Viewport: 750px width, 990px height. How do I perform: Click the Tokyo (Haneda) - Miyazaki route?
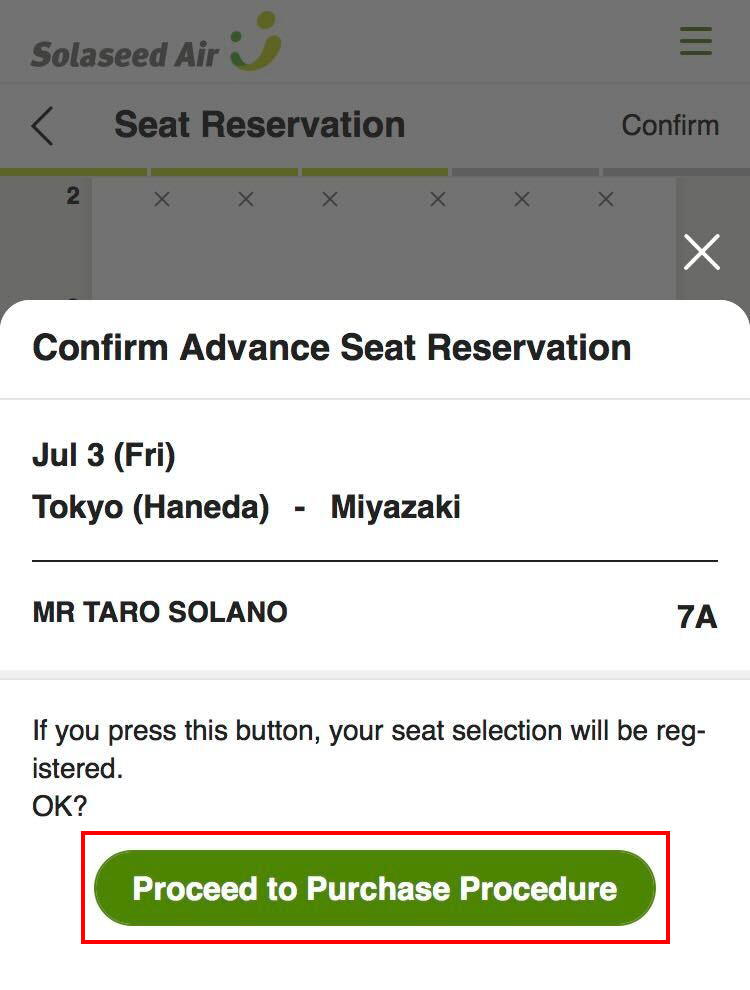[x=246, y=507]
